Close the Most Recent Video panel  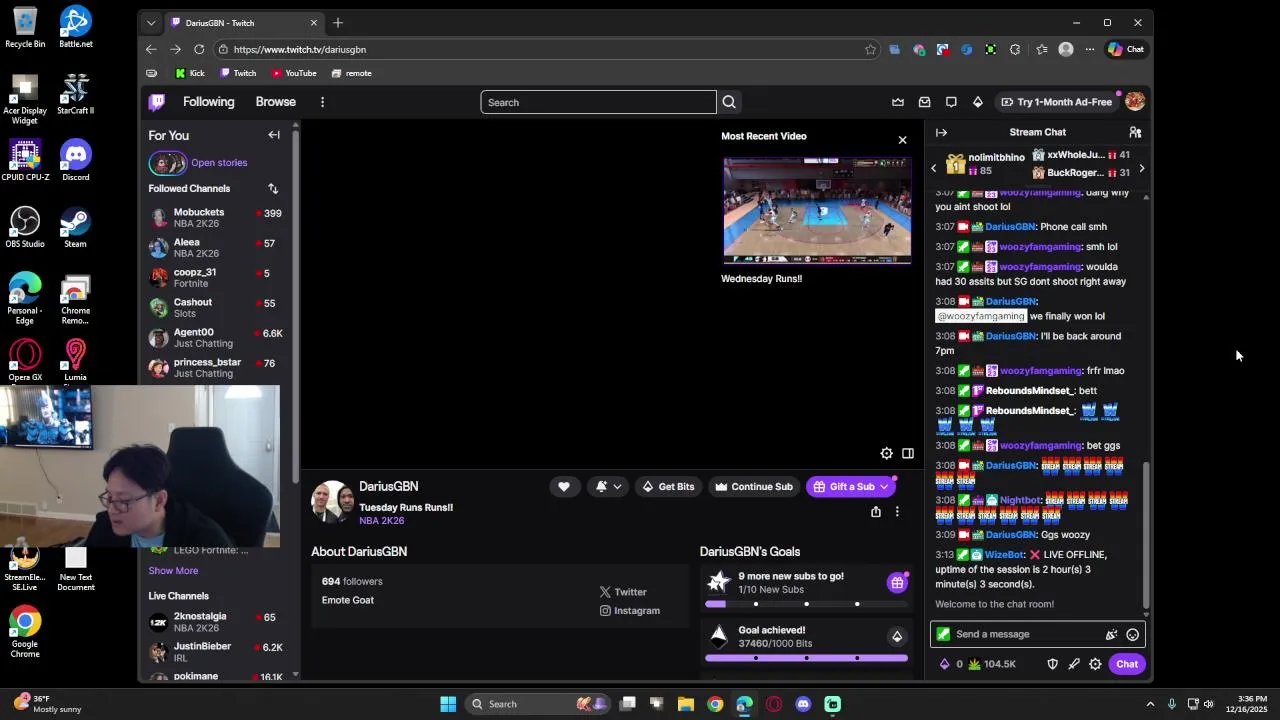[x=902, y=140]
